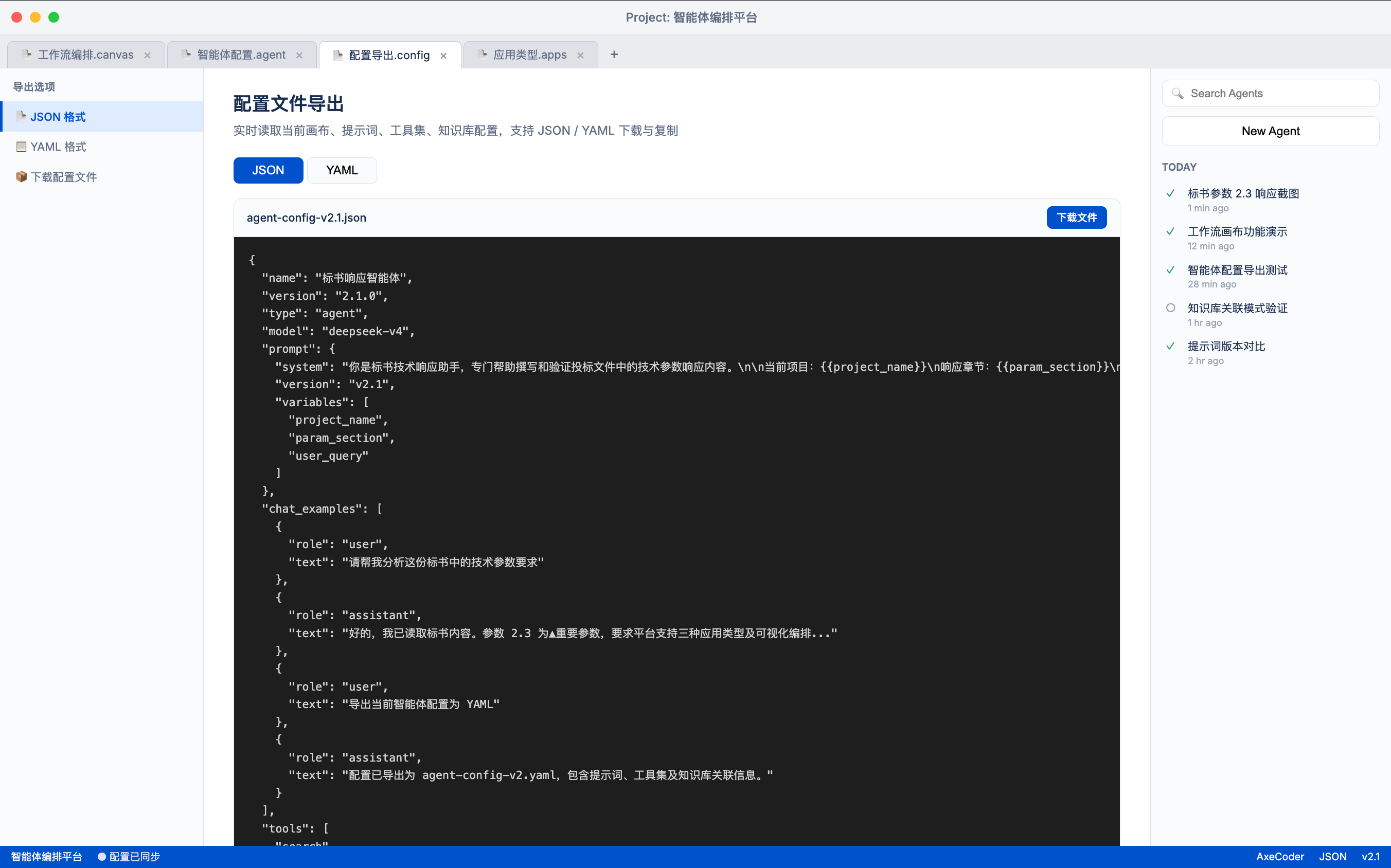Click the "user_query" variable in the code
This screenshot has width=1391, height=868.
(x=329, y=456)
